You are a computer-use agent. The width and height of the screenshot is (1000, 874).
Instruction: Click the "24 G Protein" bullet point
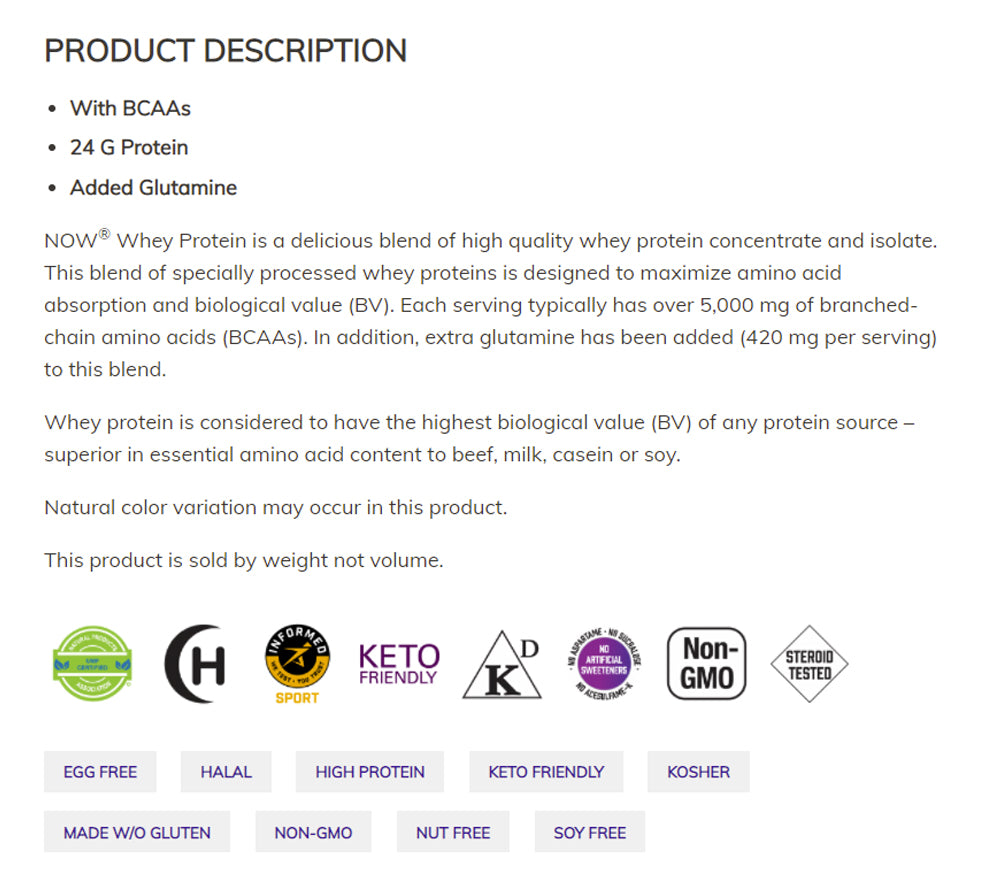click(x=129, y=147)
